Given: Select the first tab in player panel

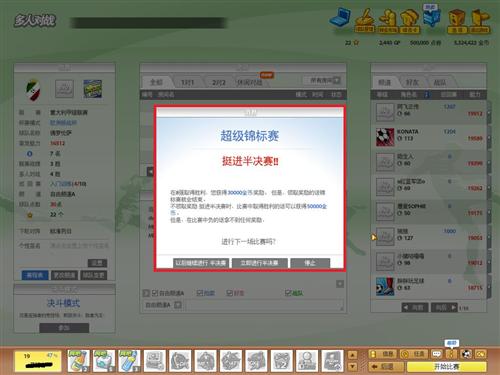Looking at the screenshot, I should click(x=385, y=83).
